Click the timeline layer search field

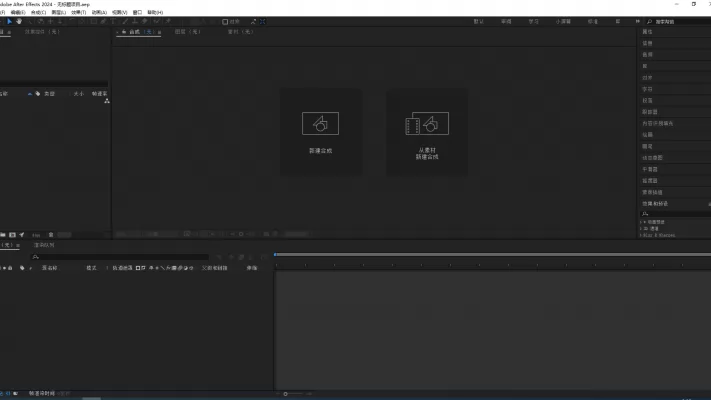click(x=120, y=257)
